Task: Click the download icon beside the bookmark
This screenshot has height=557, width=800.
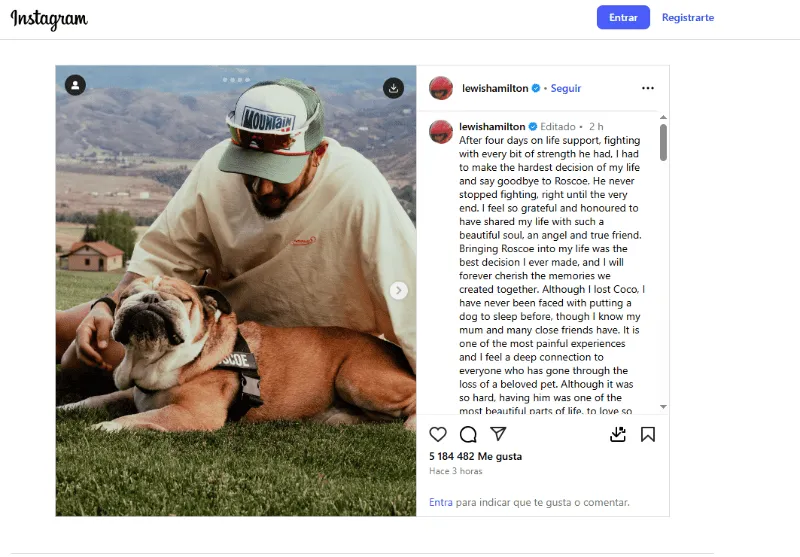Action: tap(618, 434)
